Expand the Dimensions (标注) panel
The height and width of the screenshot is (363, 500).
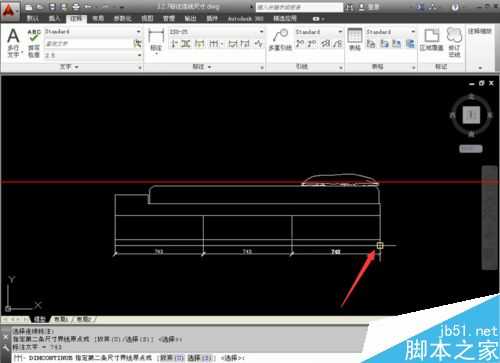pos(202,67)
